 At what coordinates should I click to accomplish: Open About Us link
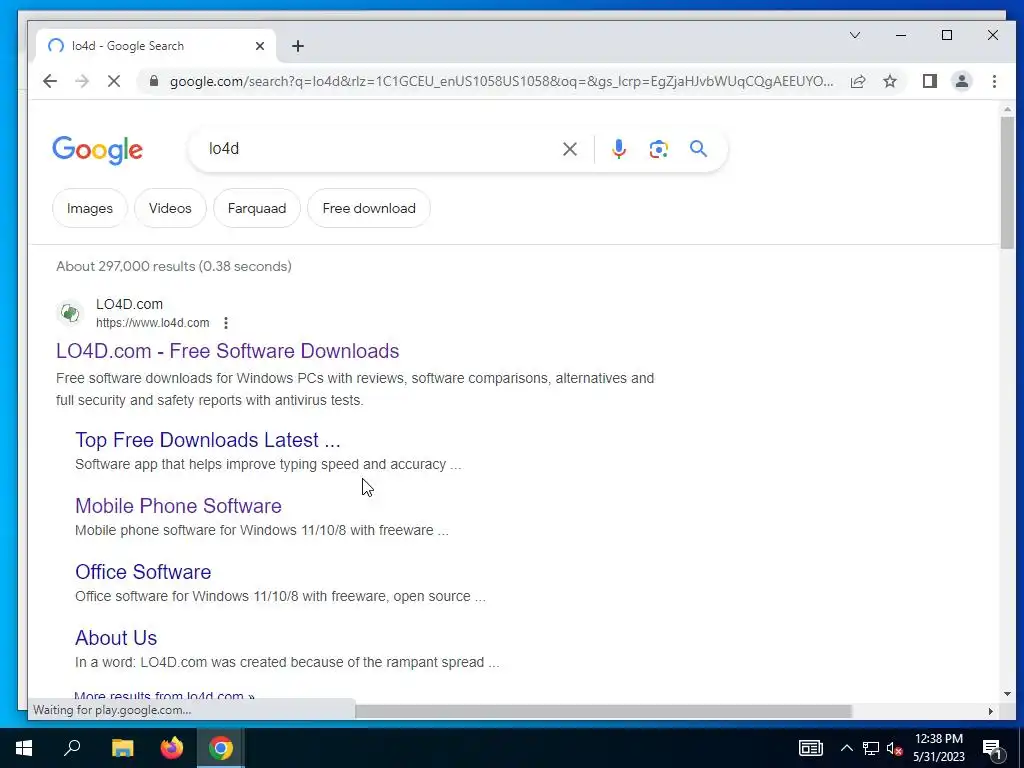click(116, 637)
